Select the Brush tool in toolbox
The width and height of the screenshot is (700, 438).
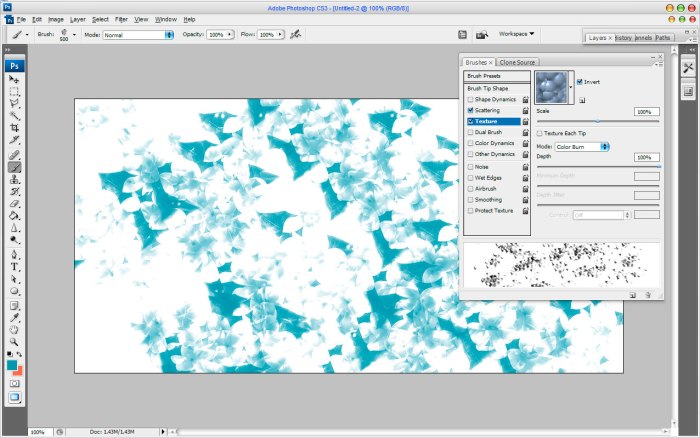pos(14,167)
